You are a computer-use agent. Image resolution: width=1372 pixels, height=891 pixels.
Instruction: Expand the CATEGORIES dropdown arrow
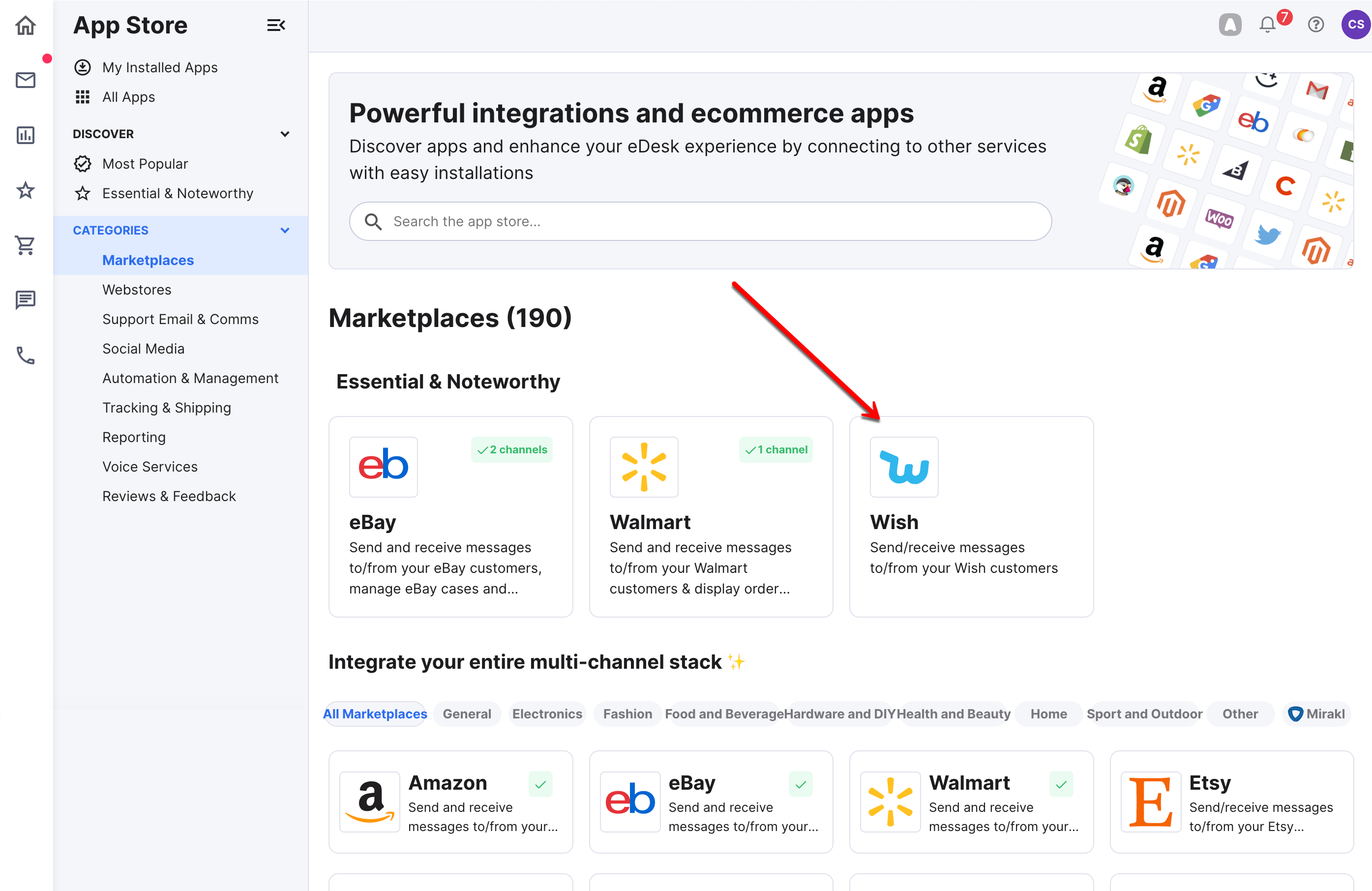(284, 230)
